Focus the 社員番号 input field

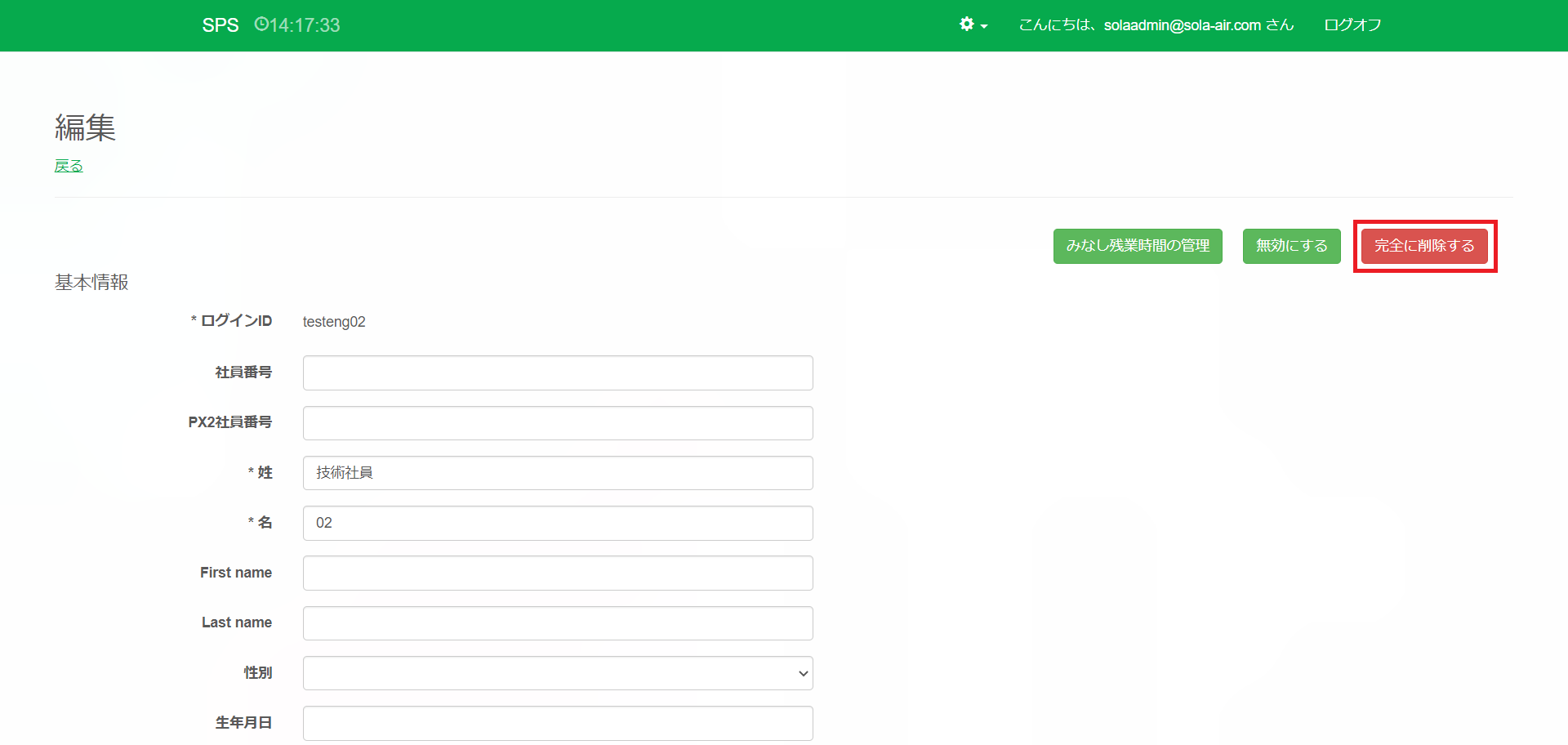[558, 373]
